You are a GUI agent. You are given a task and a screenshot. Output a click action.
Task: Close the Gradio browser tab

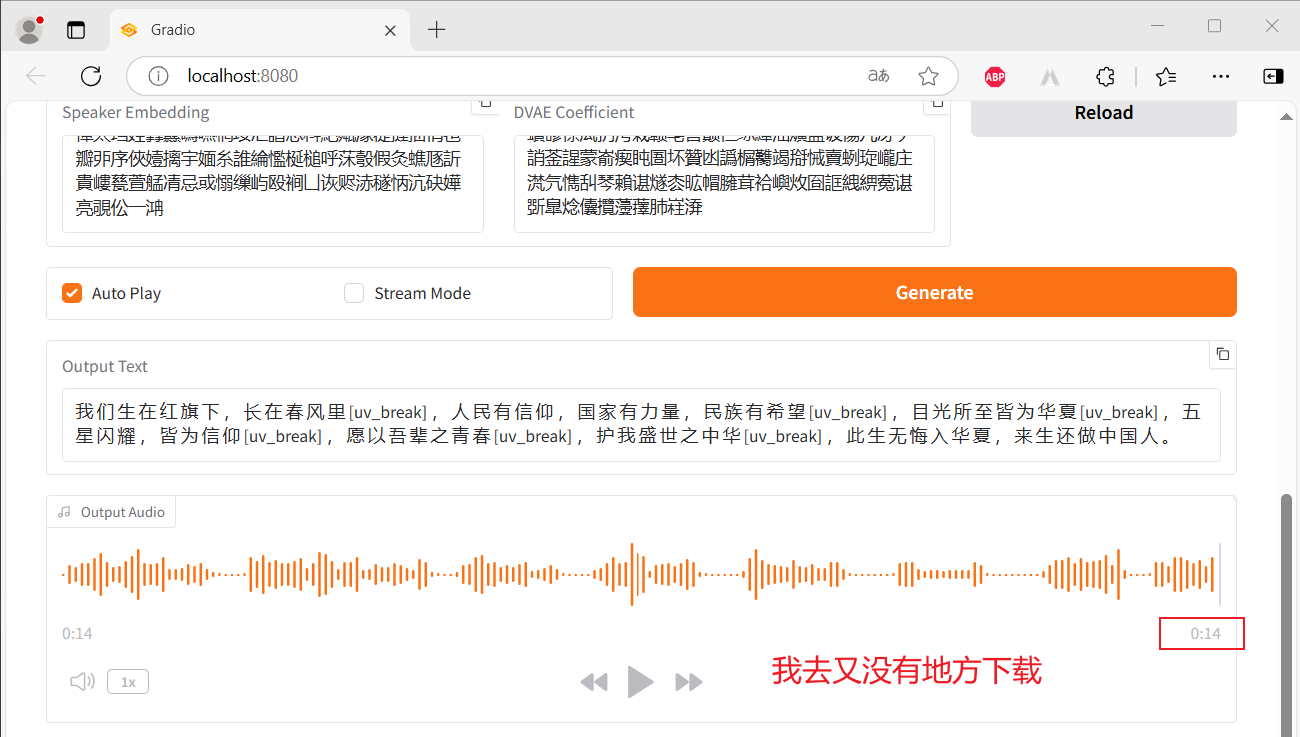[391, 30]
